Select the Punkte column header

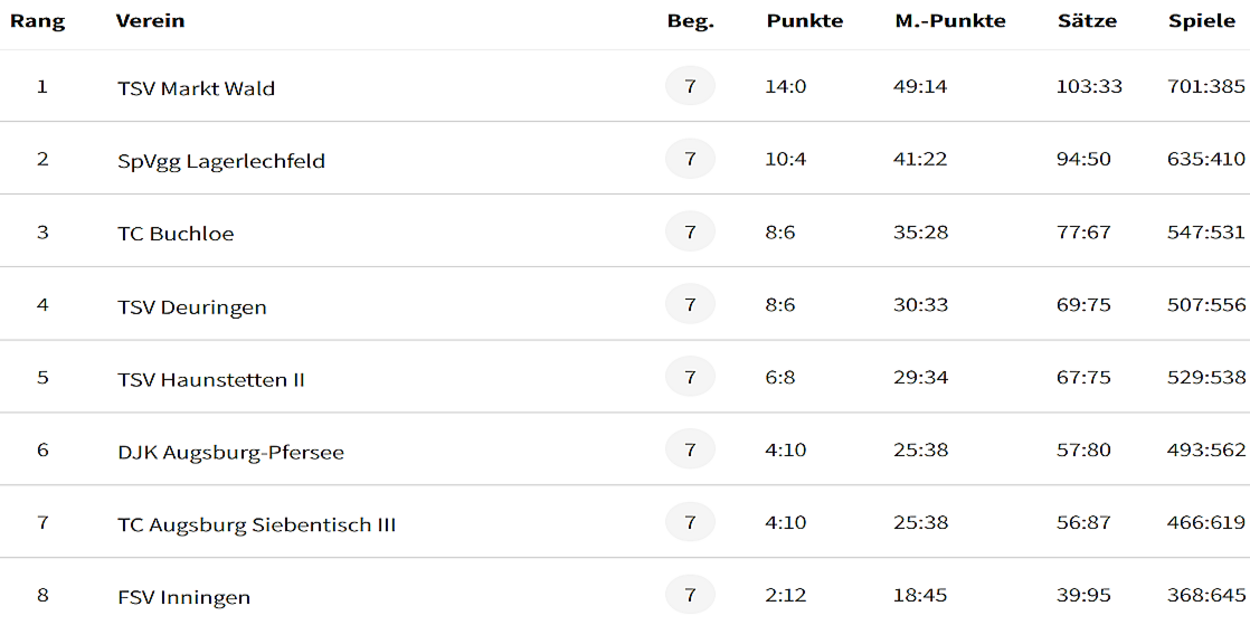(x=805, y=22)
